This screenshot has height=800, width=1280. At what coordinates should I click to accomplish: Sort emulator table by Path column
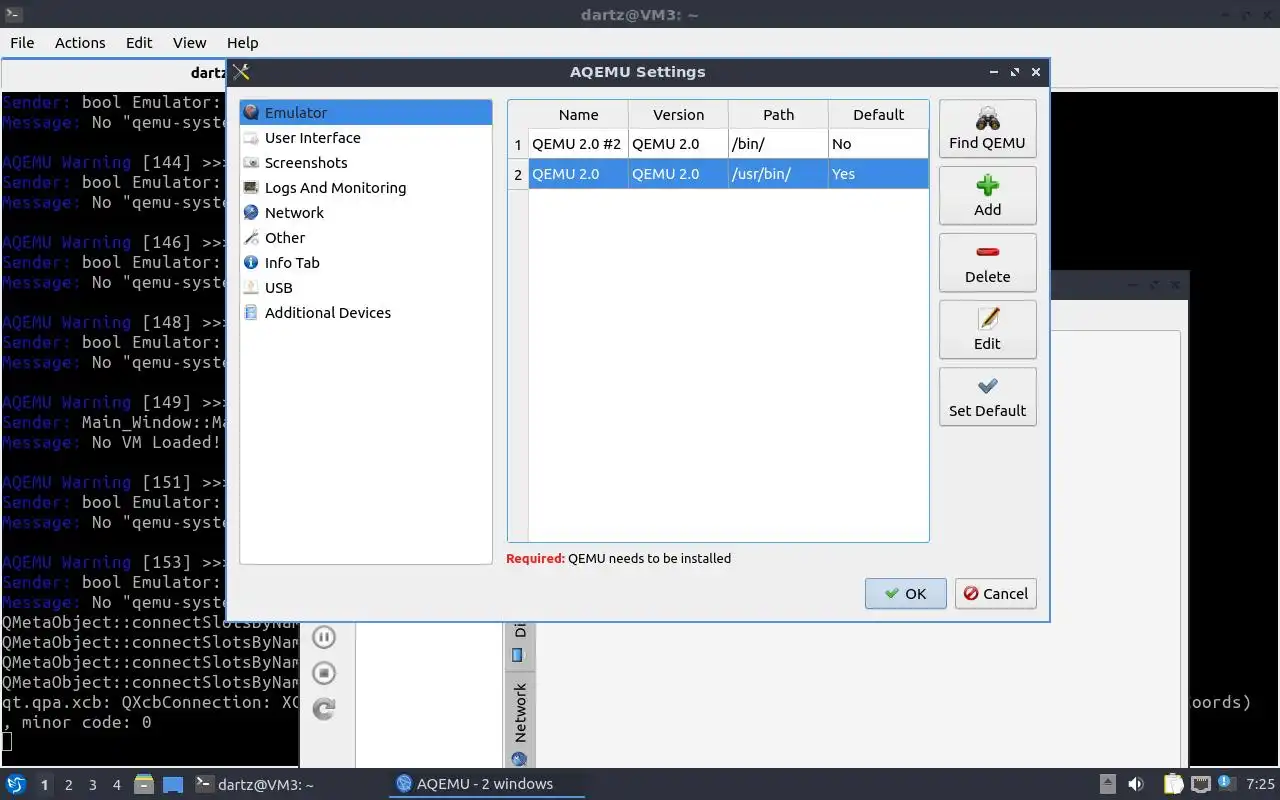point(778,115)
